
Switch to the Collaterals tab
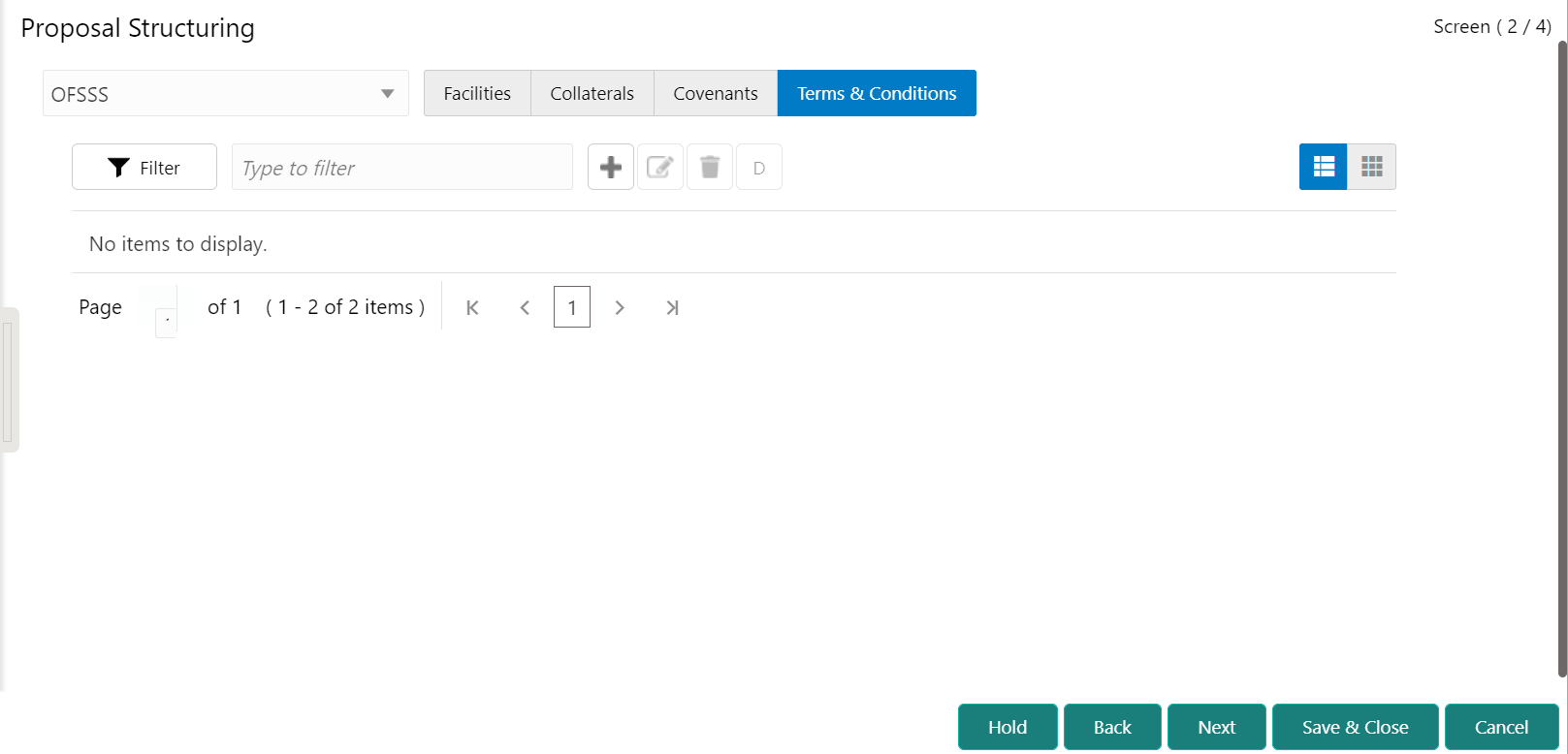tap(592, 93)
